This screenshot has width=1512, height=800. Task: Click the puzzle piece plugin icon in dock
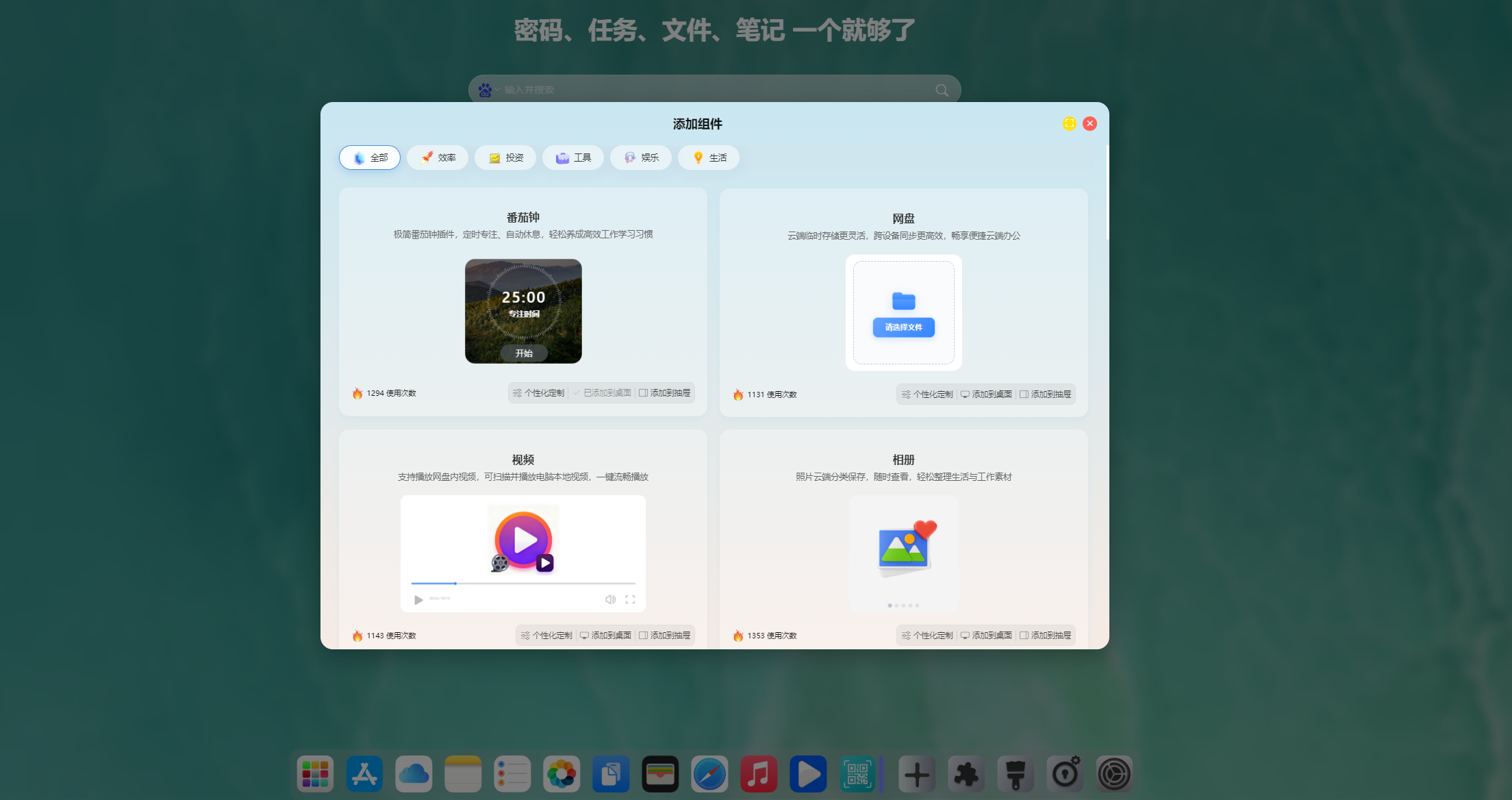point(967,774)
